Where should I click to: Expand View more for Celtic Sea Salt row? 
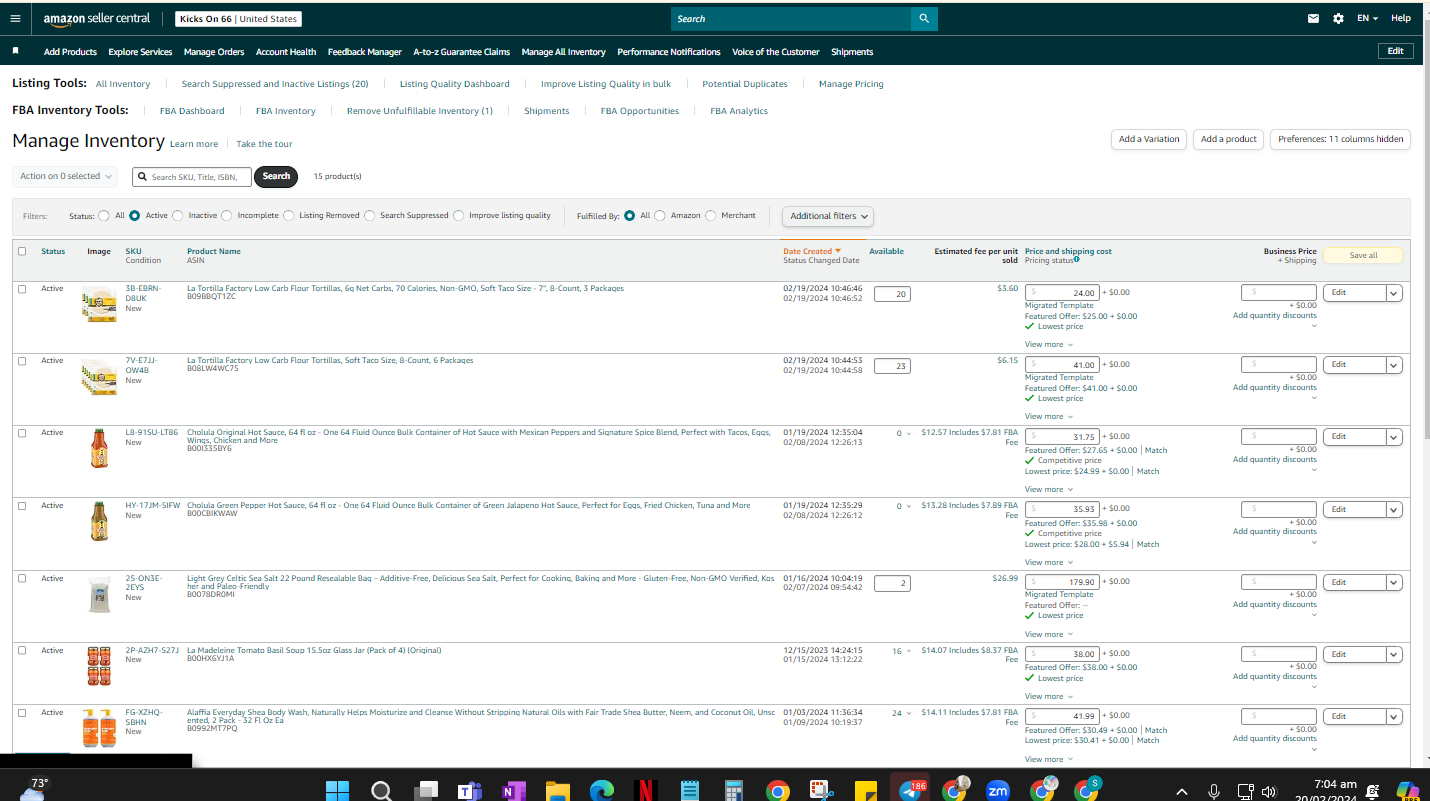point(1048,634)
